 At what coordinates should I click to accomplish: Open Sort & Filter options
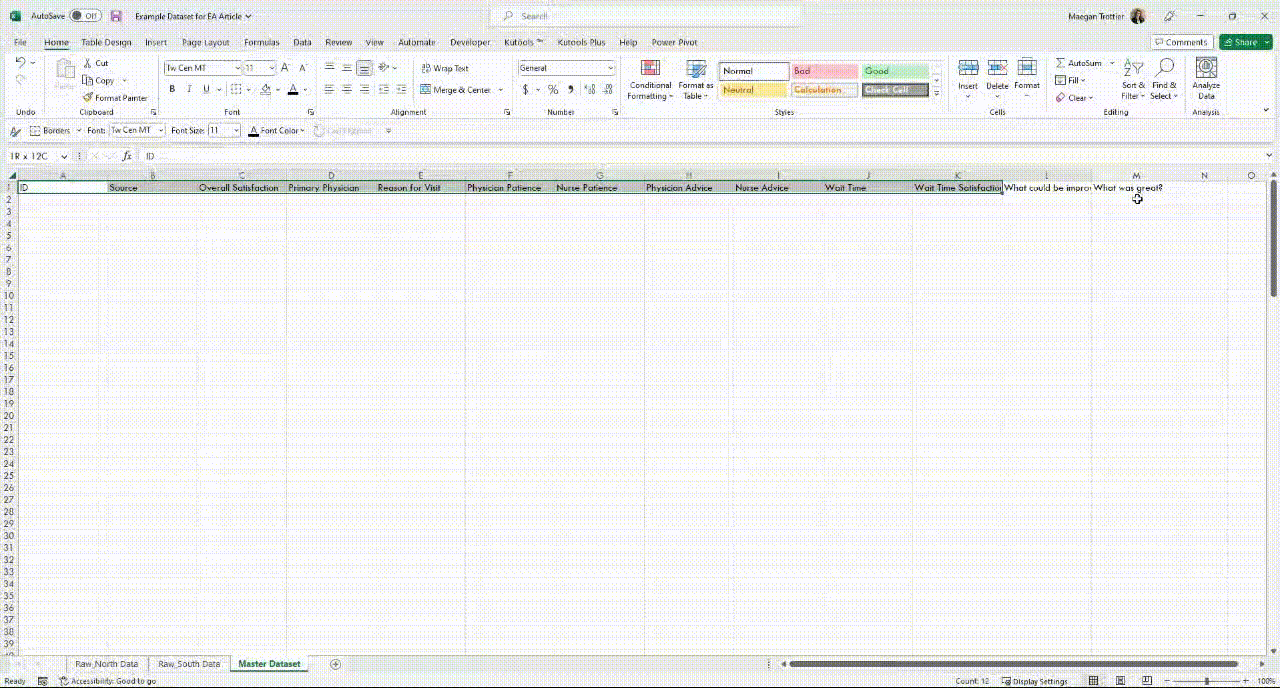point(1133,80)
